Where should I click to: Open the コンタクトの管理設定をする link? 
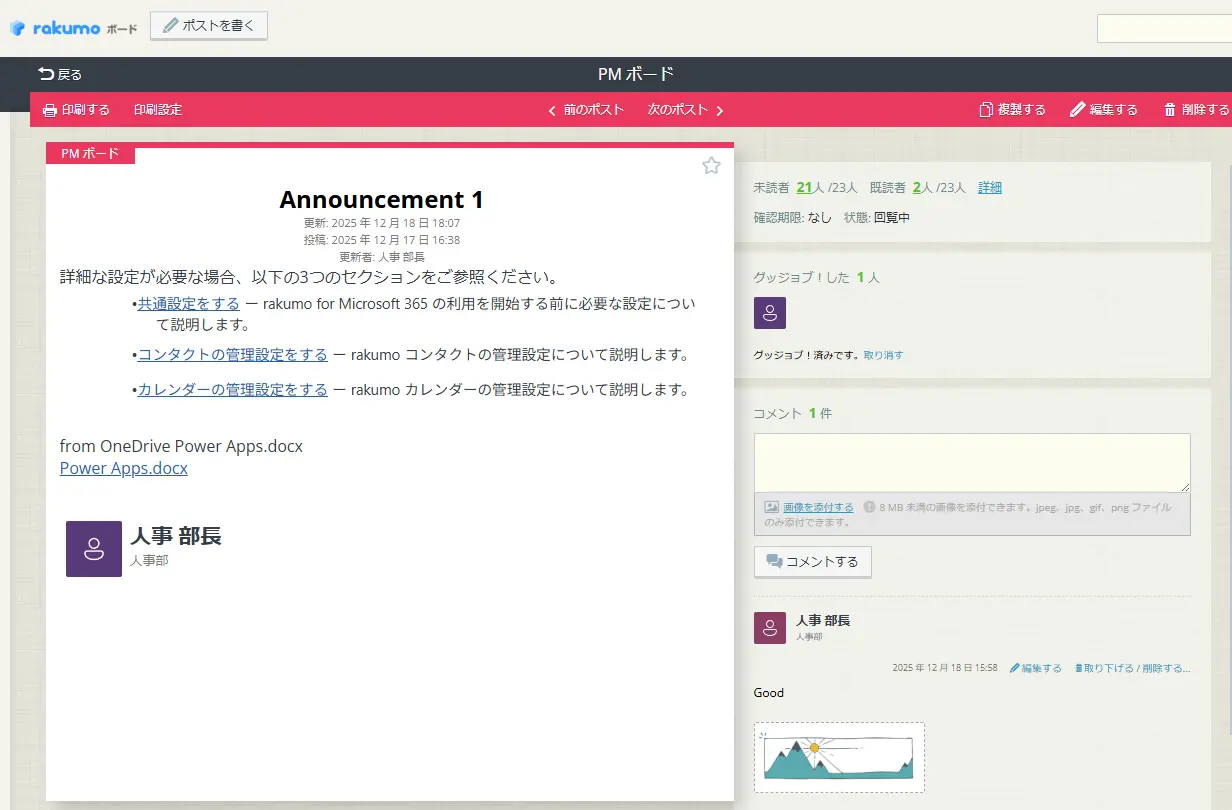pyautogui.click(x=233, y=354)
